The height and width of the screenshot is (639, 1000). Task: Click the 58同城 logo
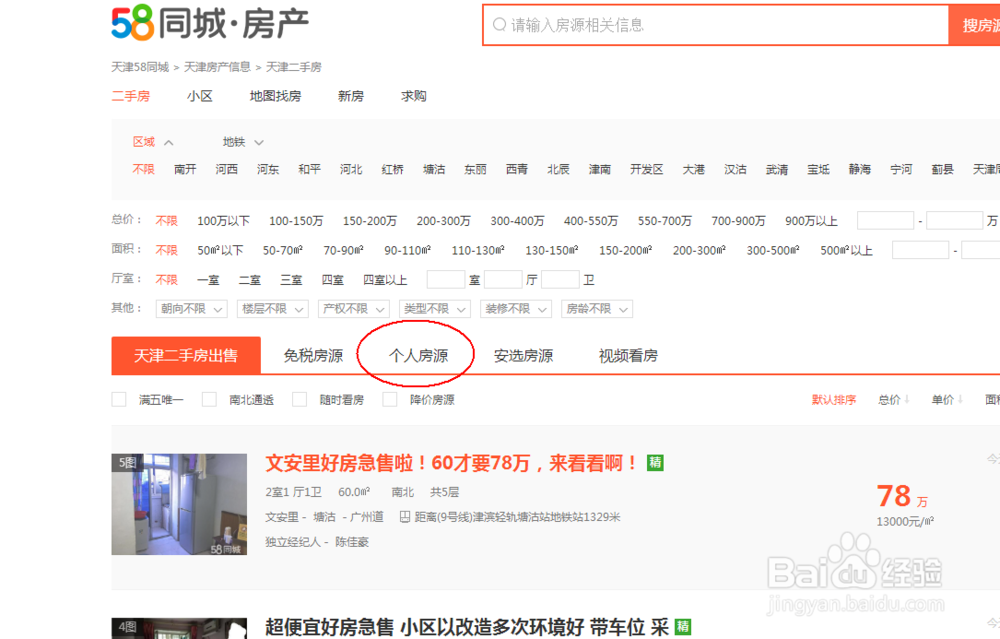coord(210,23)
